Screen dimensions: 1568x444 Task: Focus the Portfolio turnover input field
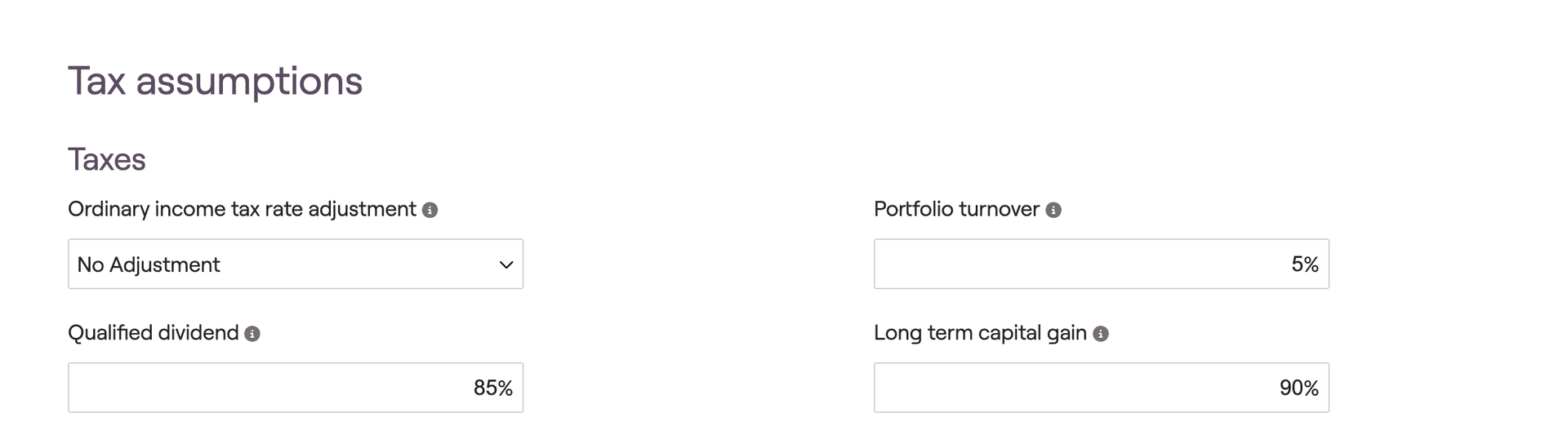[x=1102, y=264]
